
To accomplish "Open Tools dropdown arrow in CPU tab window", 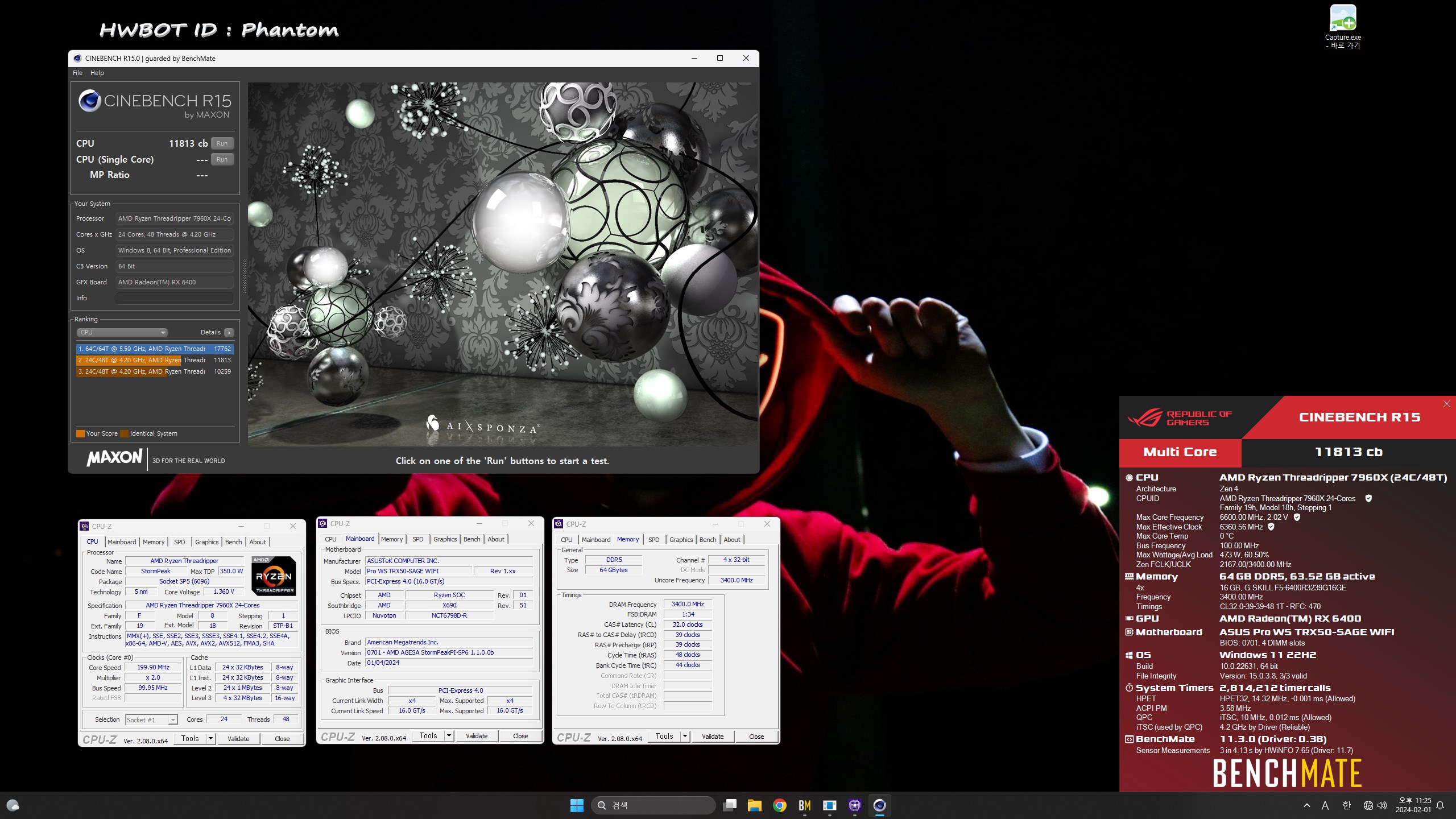I will (x=210, y=738).
